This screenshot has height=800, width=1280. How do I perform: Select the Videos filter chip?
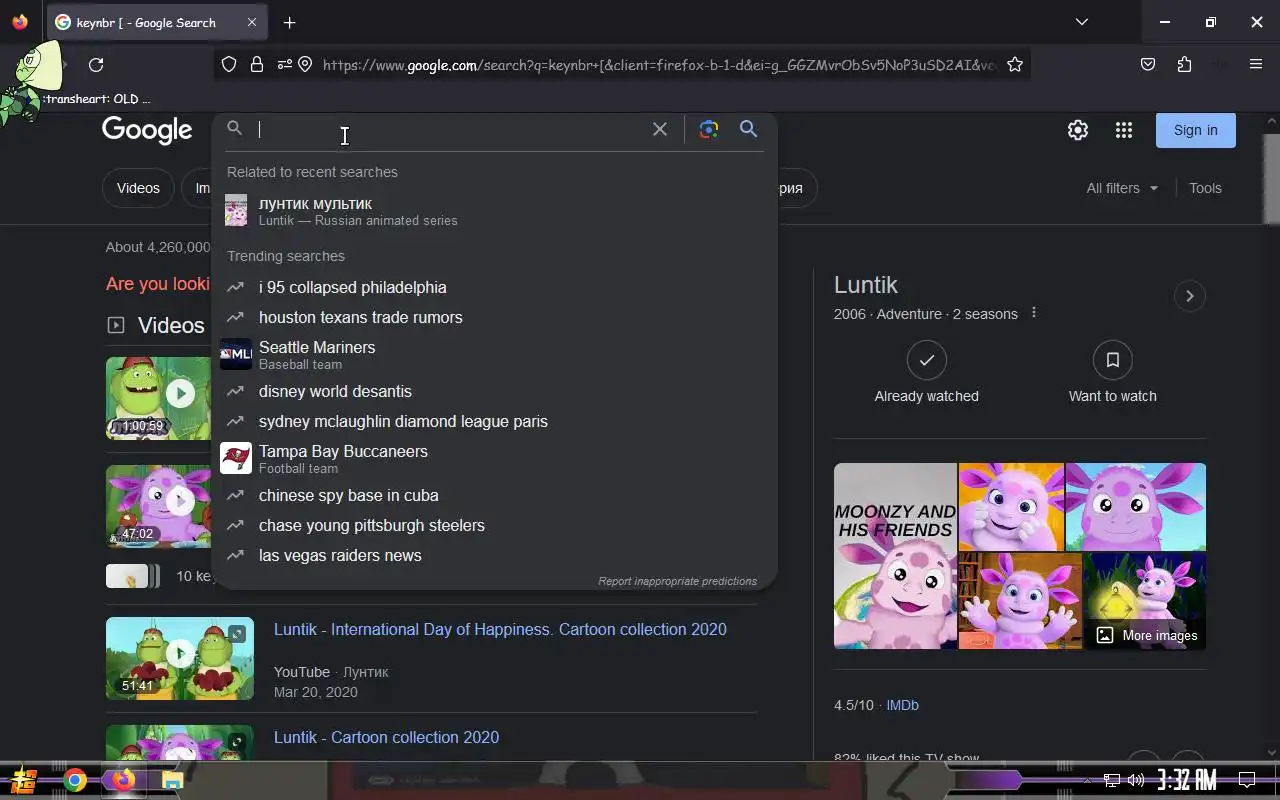click(x=138, y=188)
